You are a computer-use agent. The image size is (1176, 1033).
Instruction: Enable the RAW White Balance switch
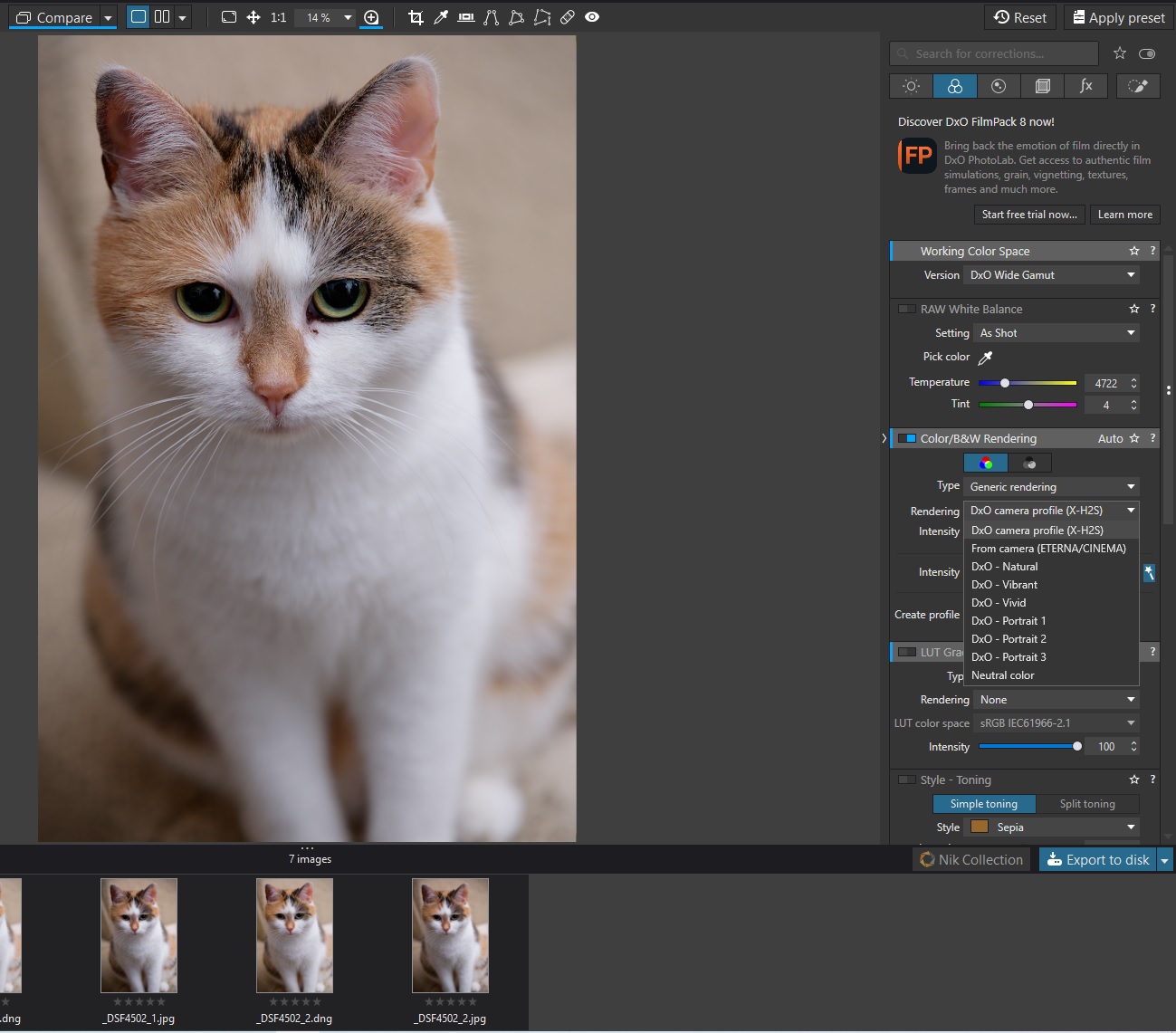click(906, 310)
